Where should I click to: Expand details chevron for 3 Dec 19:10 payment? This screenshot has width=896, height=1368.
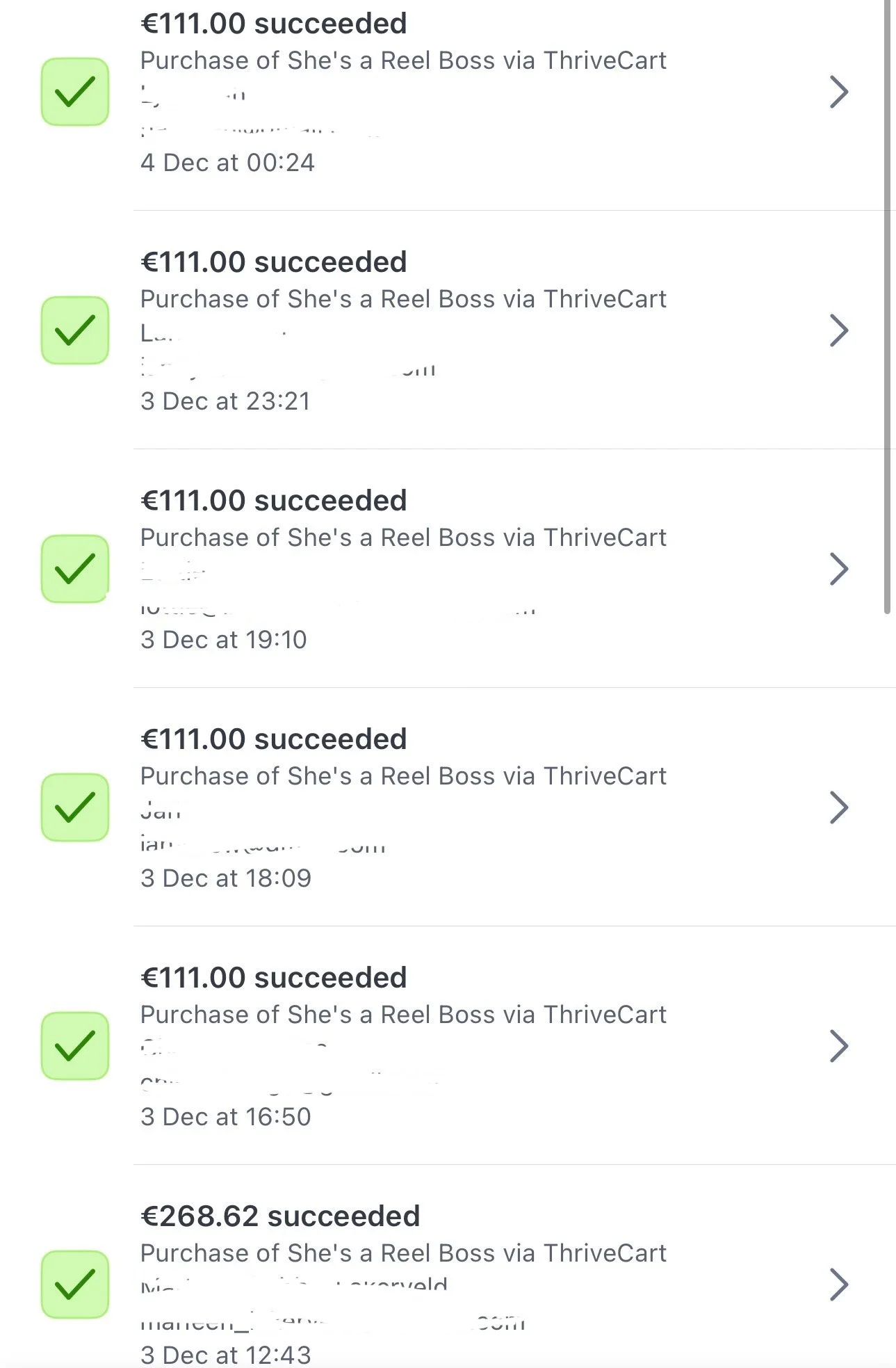tap(839, 569)
